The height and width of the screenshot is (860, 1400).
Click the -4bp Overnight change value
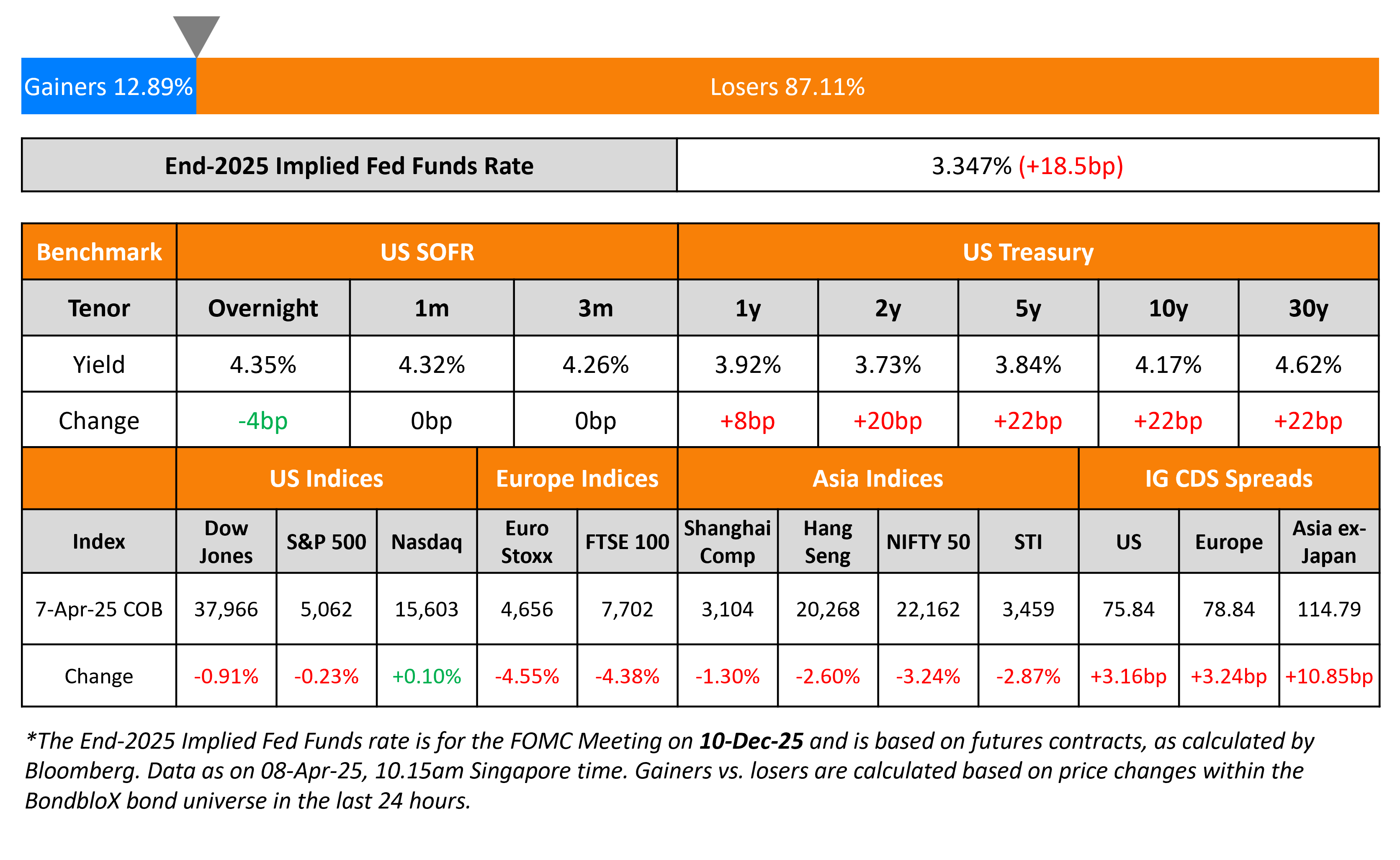point(263,420)
